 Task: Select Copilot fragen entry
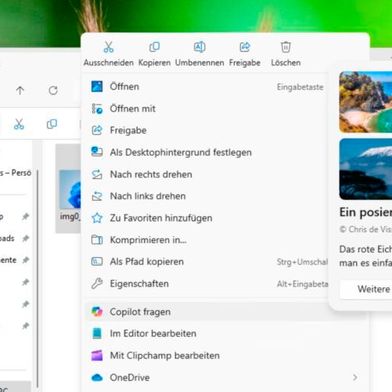tap(225, 312)
